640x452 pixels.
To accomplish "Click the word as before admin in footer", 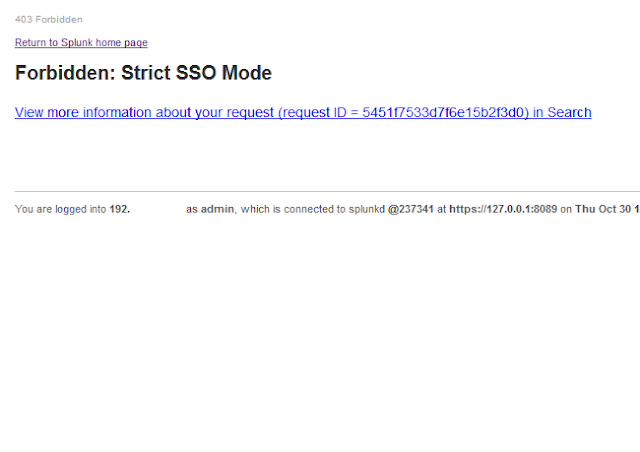I will [x=192, y=209].
